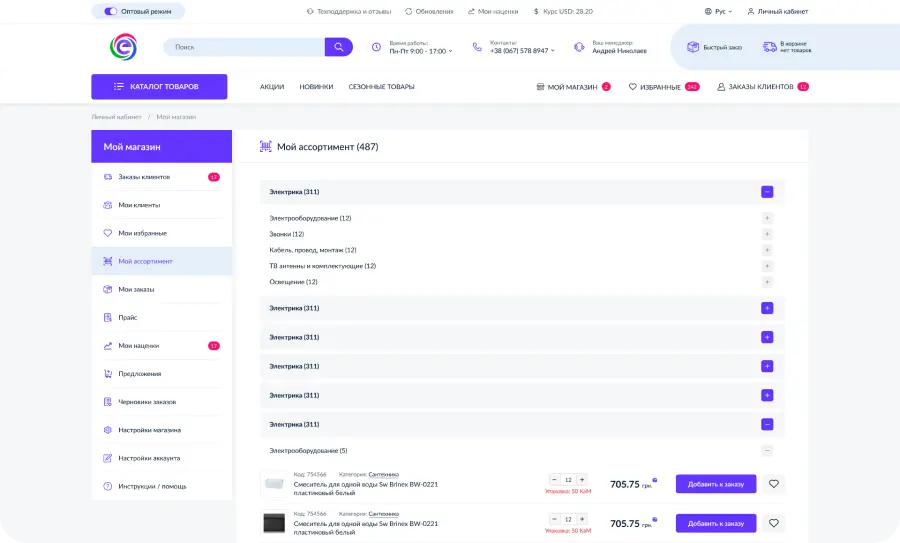Open Мои наценки top link

click(493, 11)
